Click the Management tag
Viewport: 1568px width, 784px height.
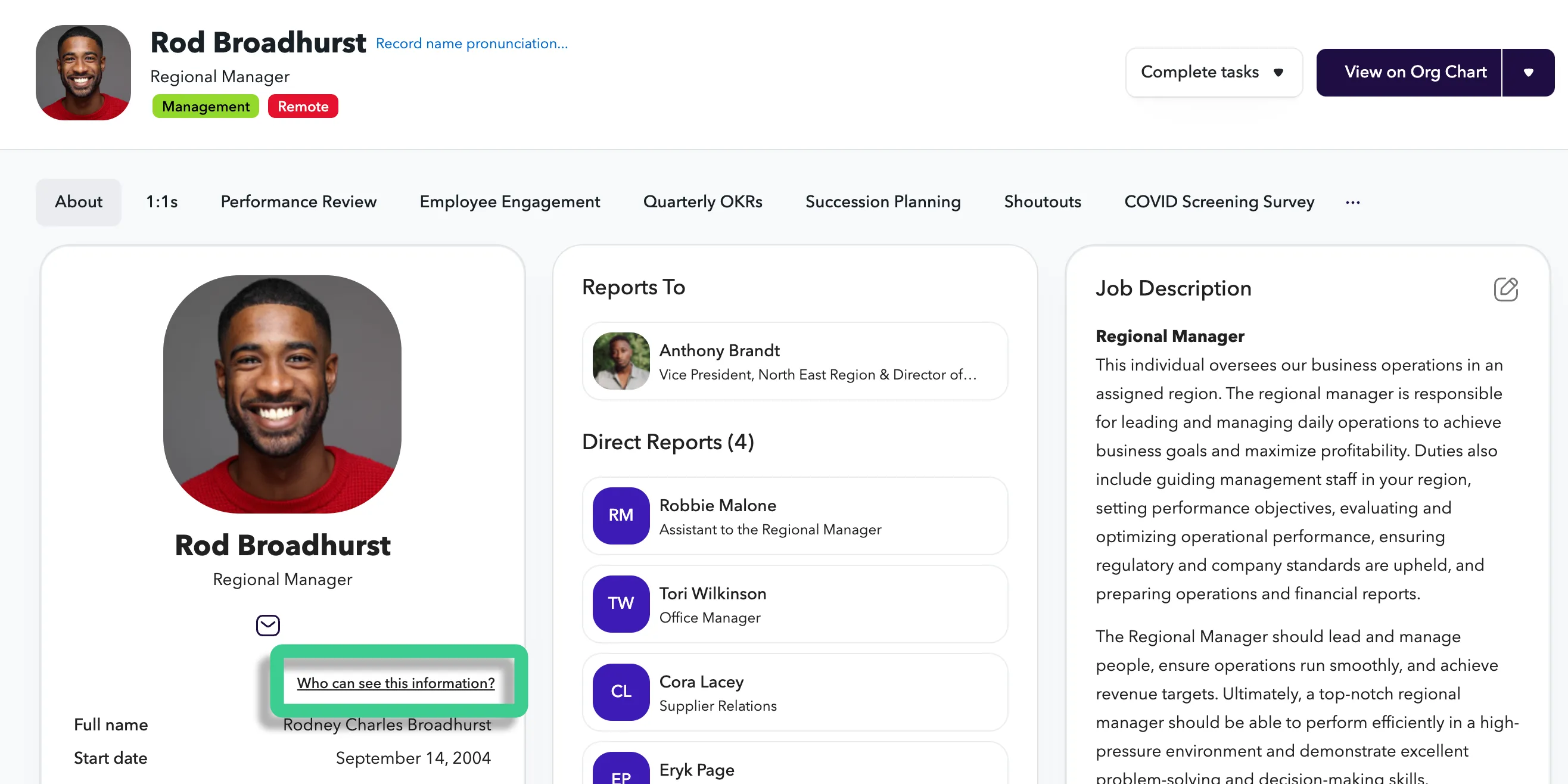tap(206, 107)
